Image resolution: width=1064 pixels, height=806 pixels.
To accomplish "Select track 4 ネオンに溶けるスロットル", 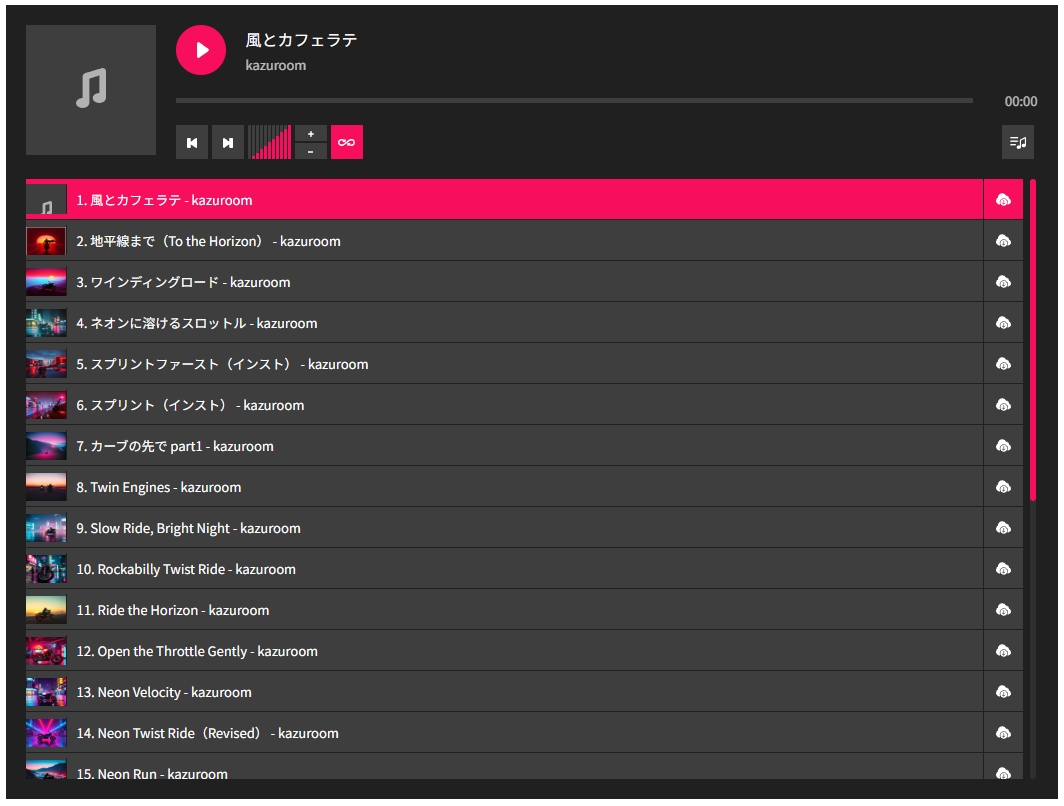I will pos(197,323).
